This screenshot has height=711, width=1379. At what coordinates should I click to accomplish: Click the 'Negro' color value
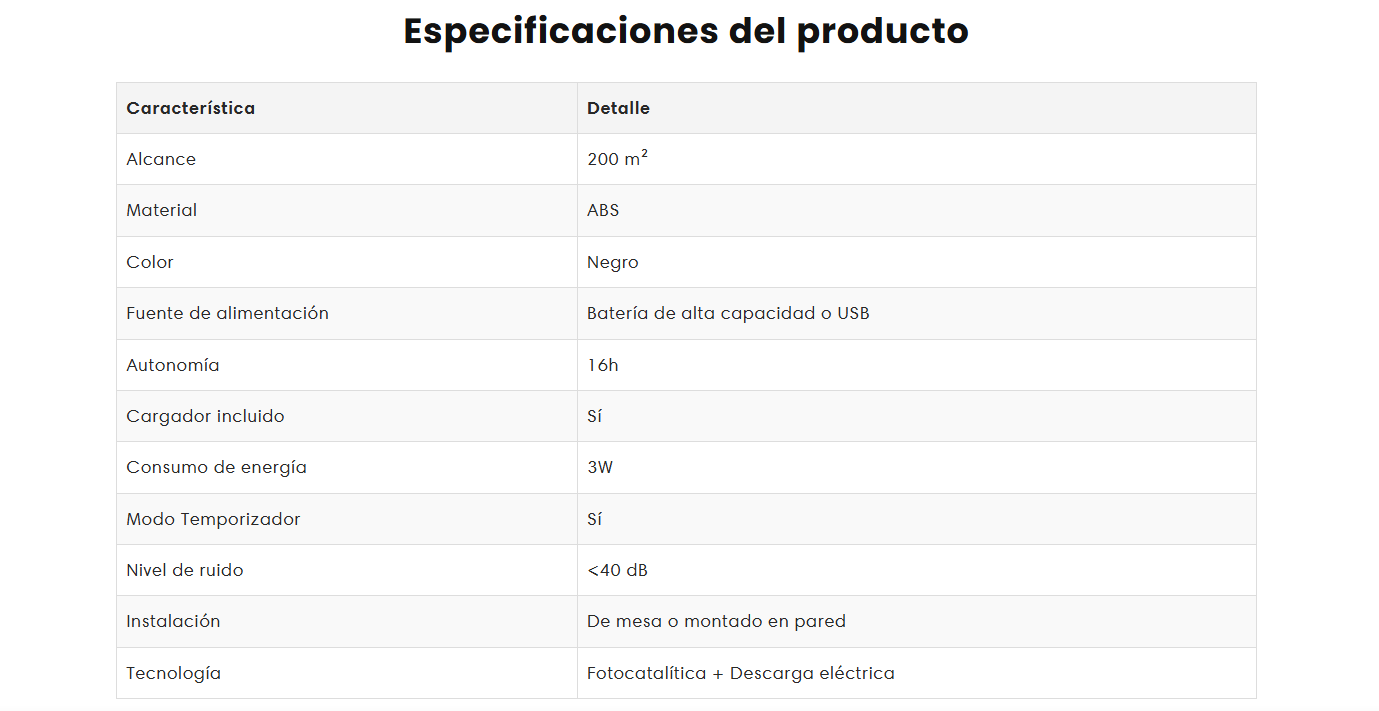pos(612,262)
